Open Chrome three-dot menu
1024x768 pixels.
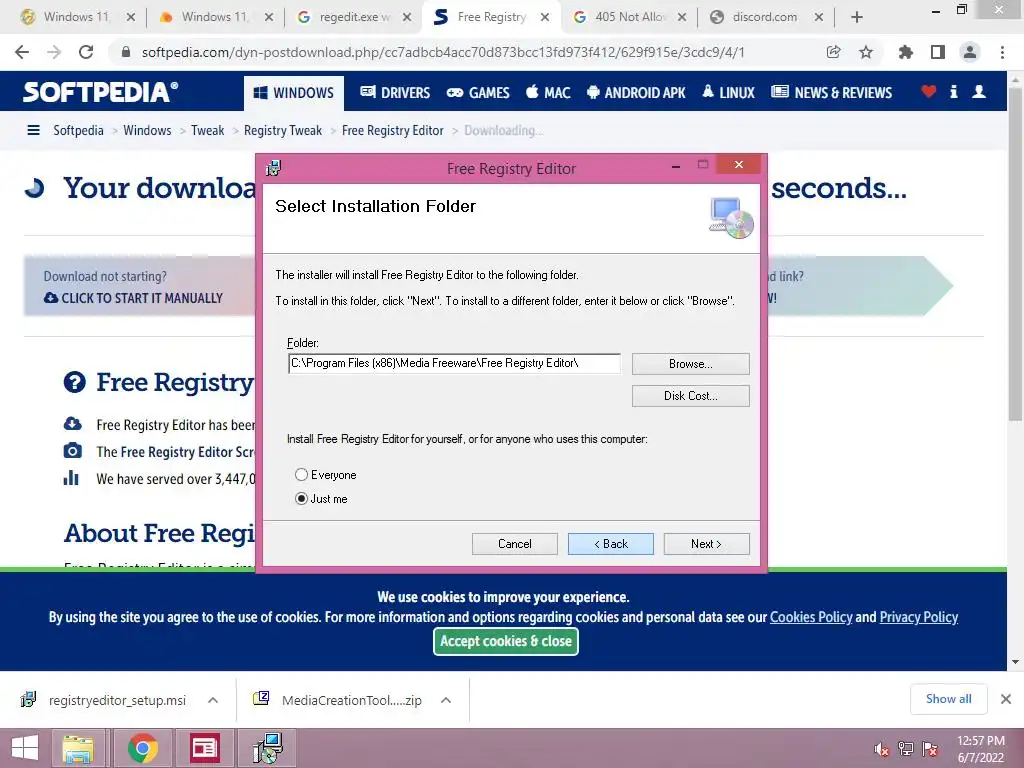point(1002,52)
